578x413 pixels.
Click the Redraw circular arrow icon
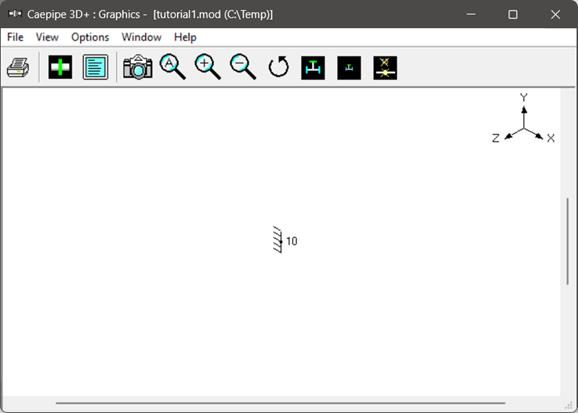[278, 67]
